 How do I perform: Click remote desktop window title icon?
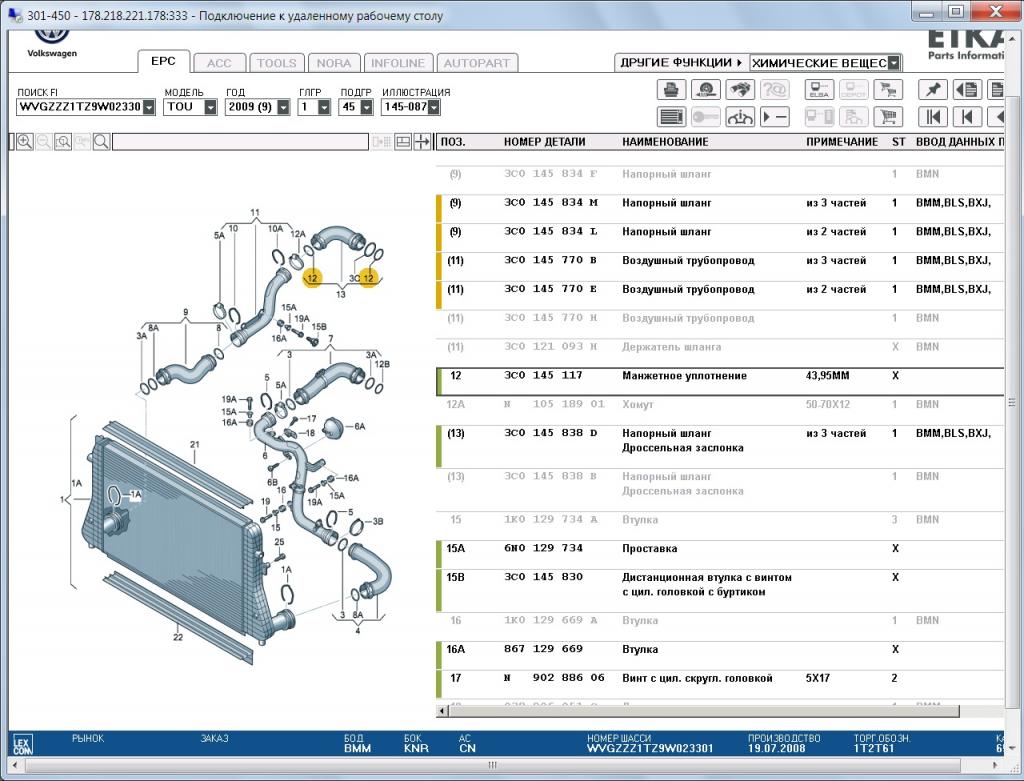coord(14,14)
